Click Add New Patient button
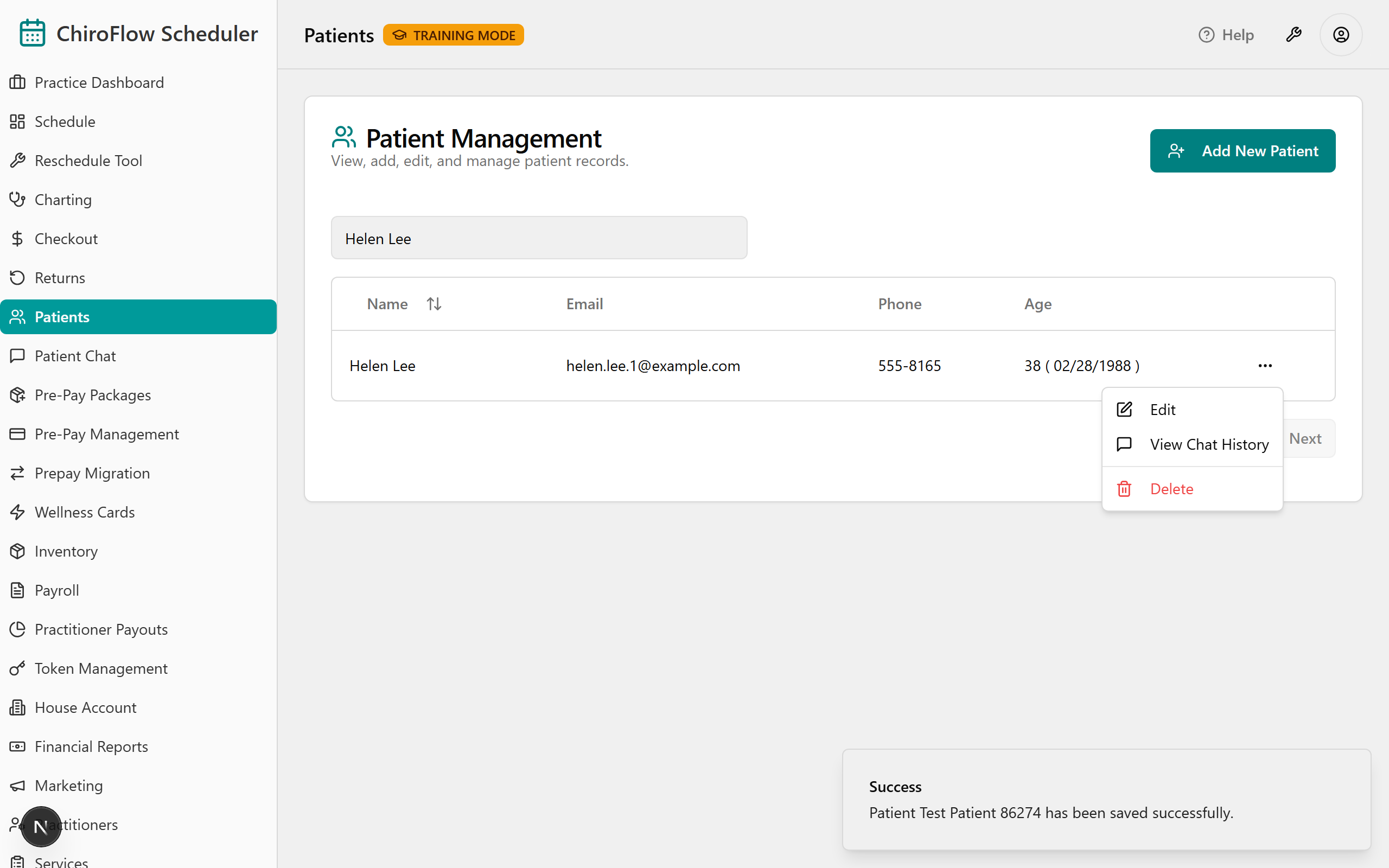This screenshot has height=868, width=1389. tap(1243, 151)
